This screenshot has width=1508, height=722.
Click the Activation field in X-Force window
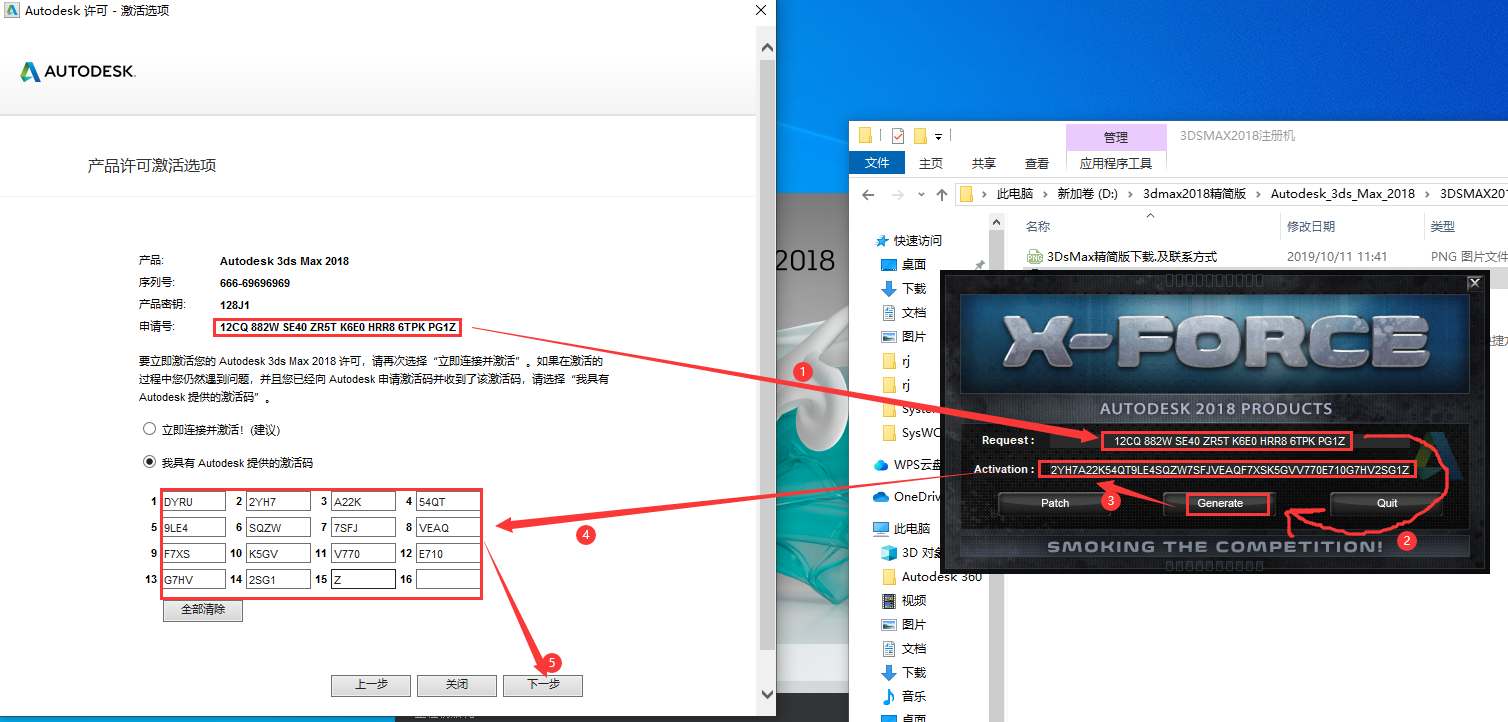(1229, 469)
